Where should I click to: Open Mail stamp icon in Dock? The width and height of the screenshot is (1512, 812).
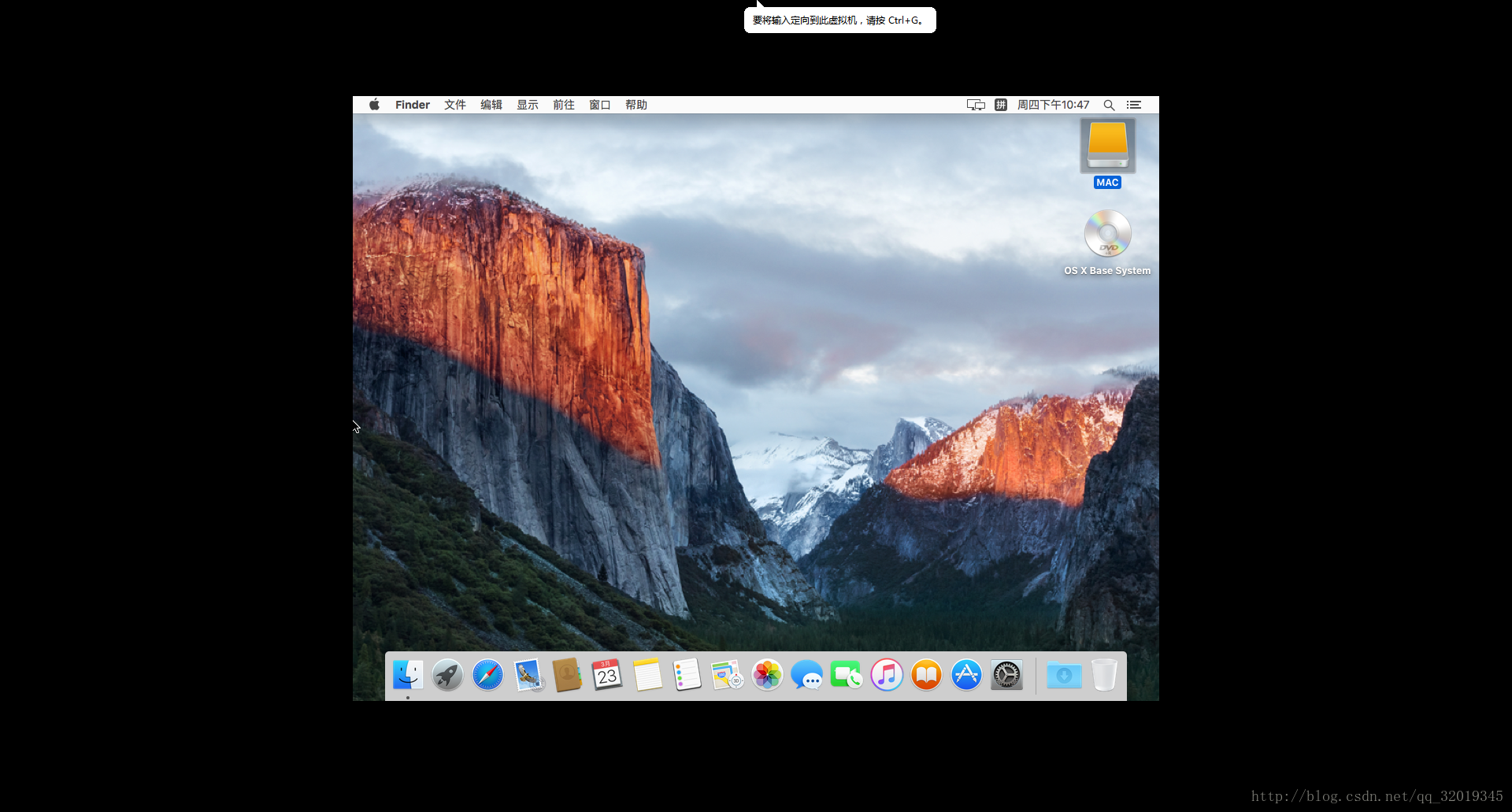coord(528,675)
